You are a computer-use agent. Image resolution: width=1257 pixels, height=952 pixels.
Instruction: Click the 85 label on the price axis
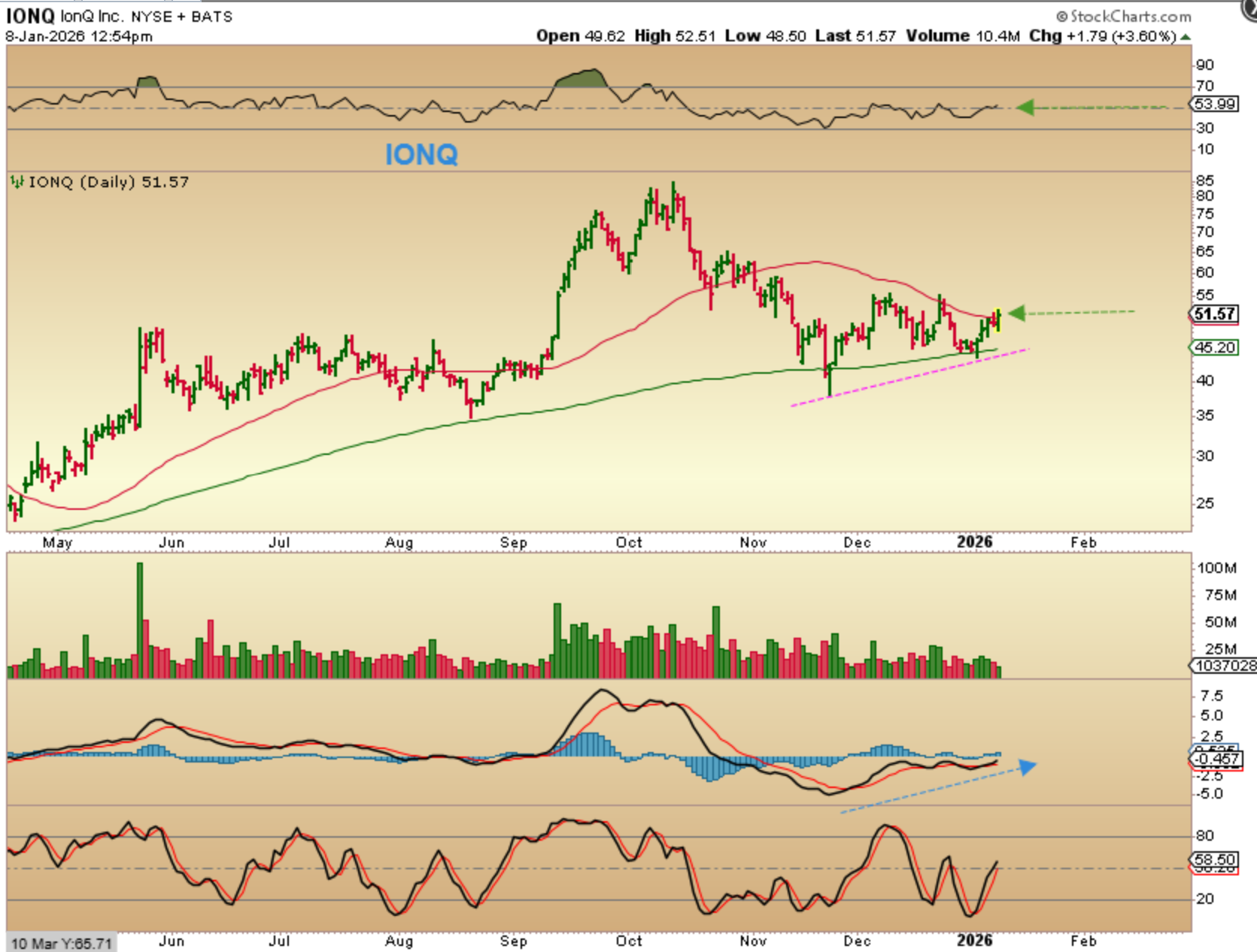(1205, 180)
